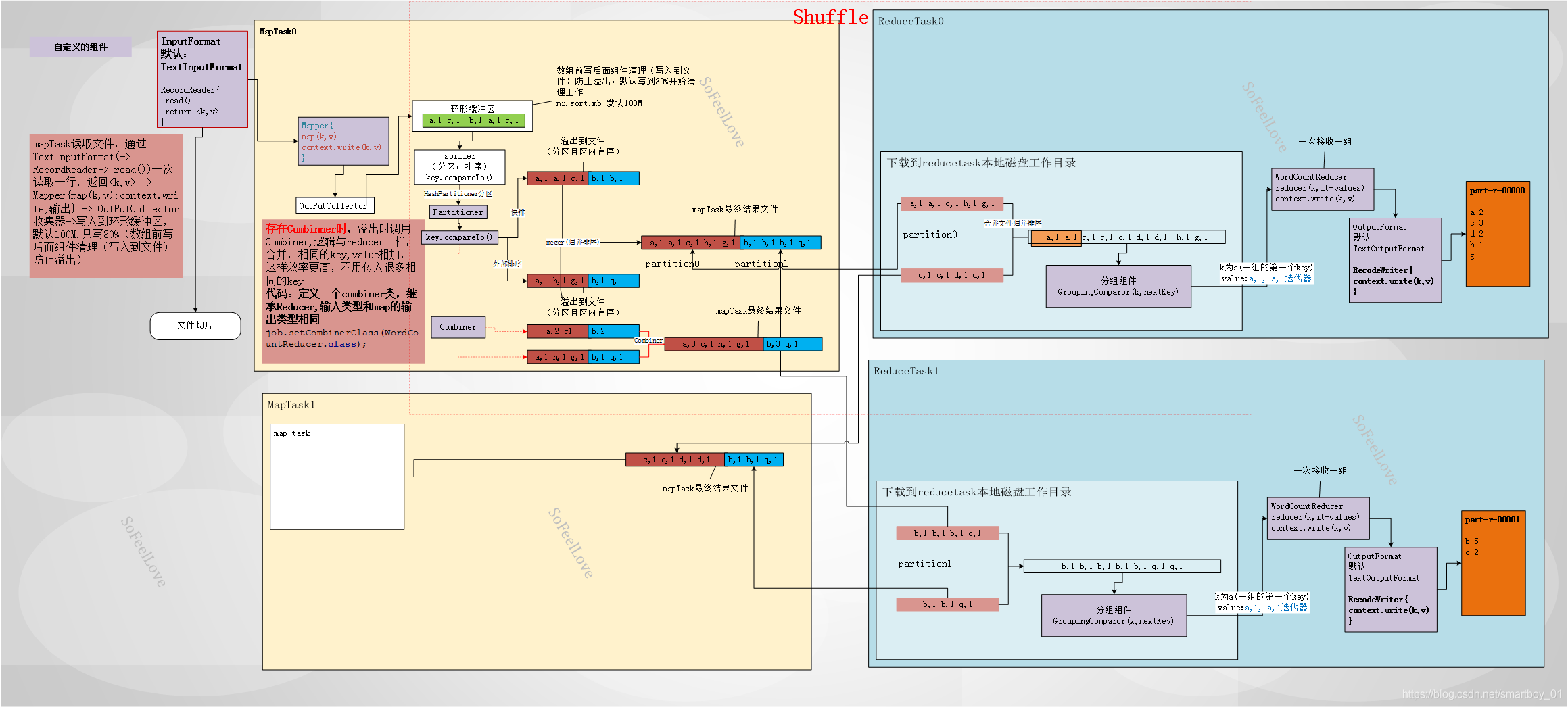1568x707 pixels.
Task: Click the orange 'part-r-00001' output box
Action: coord(1494,563)
